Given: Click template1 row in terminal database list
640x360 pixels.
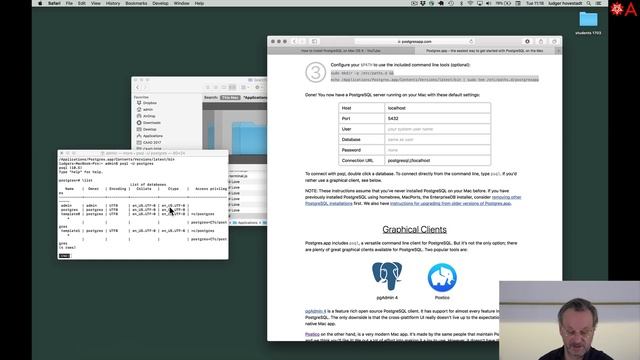Looking at the screenshot, I should point(137,231).
